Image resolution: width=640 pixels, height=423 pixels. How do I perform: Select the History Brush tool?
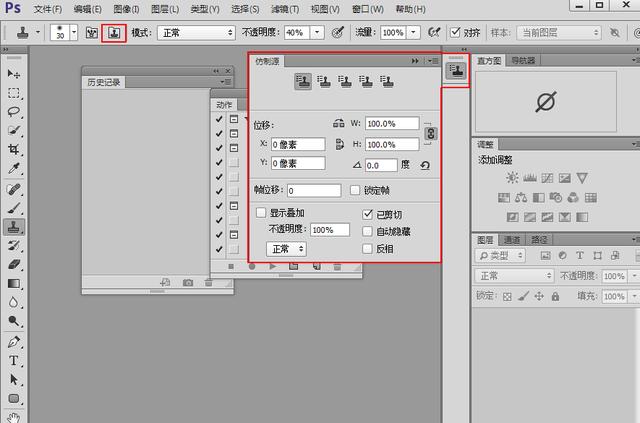click(x=13, y=246)
